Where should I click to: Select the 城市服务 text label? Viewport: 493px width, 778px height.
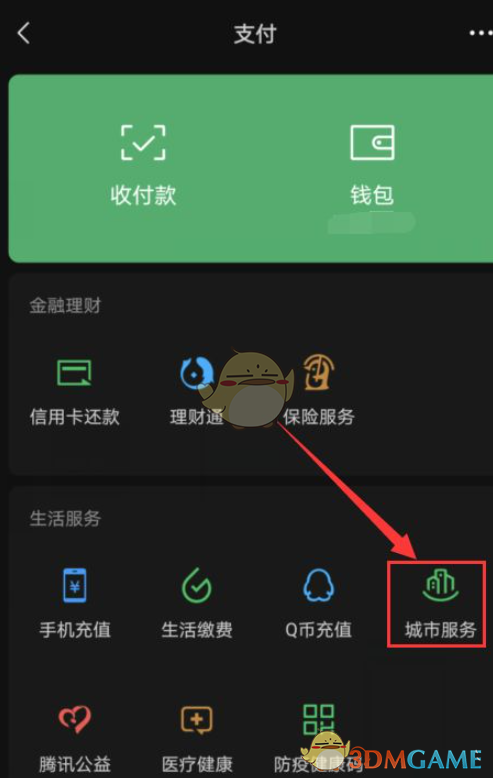tap(440, 630)
